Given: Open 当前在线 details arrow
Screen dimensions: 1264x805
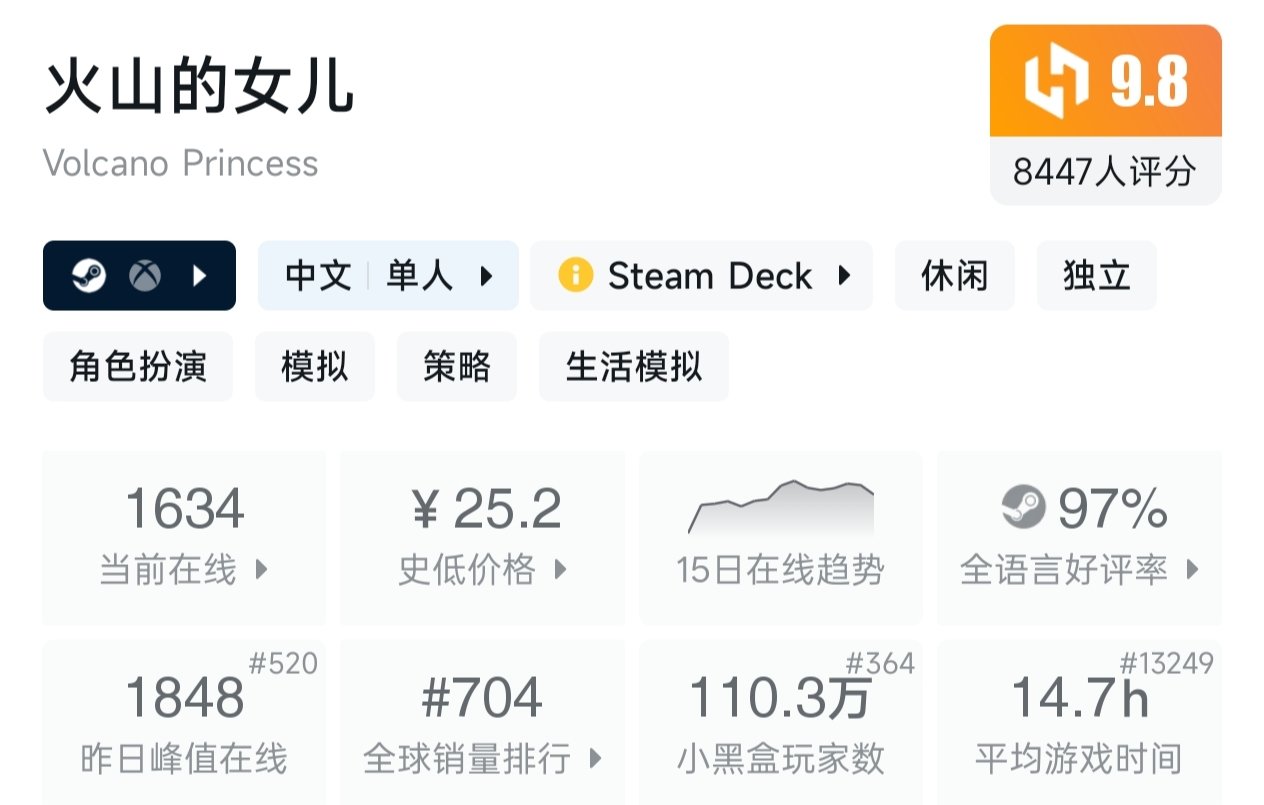Looking at the screenshot, I should coord(261,570).
